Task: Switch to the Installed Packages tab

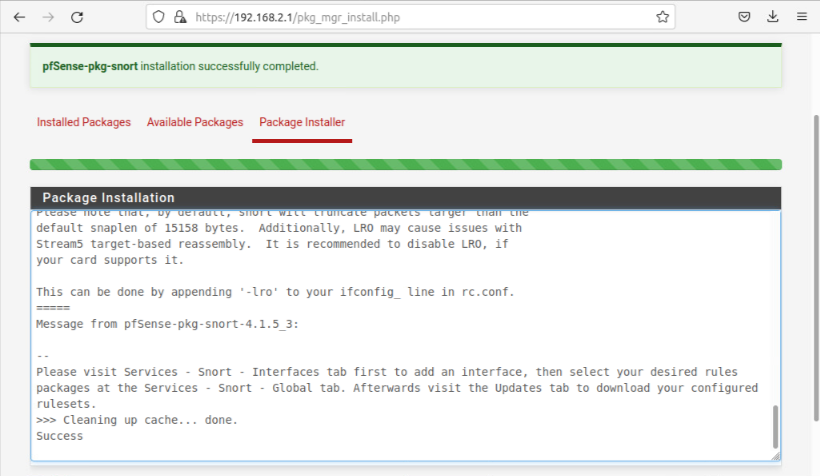Action: (x=84, y=122)
